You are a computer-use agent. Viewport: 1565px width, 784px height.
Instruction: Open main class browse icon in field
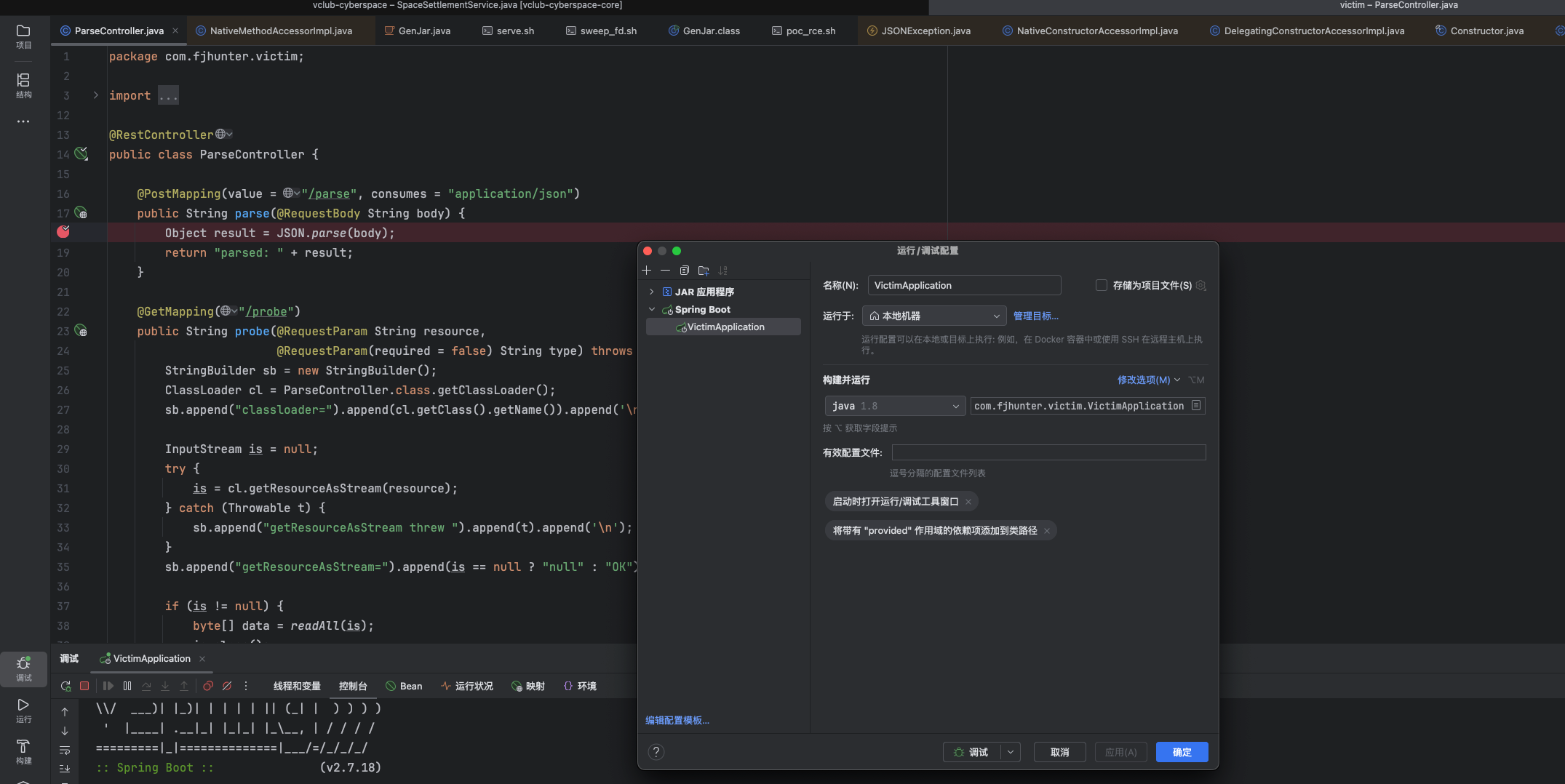tap(1196, 406)
